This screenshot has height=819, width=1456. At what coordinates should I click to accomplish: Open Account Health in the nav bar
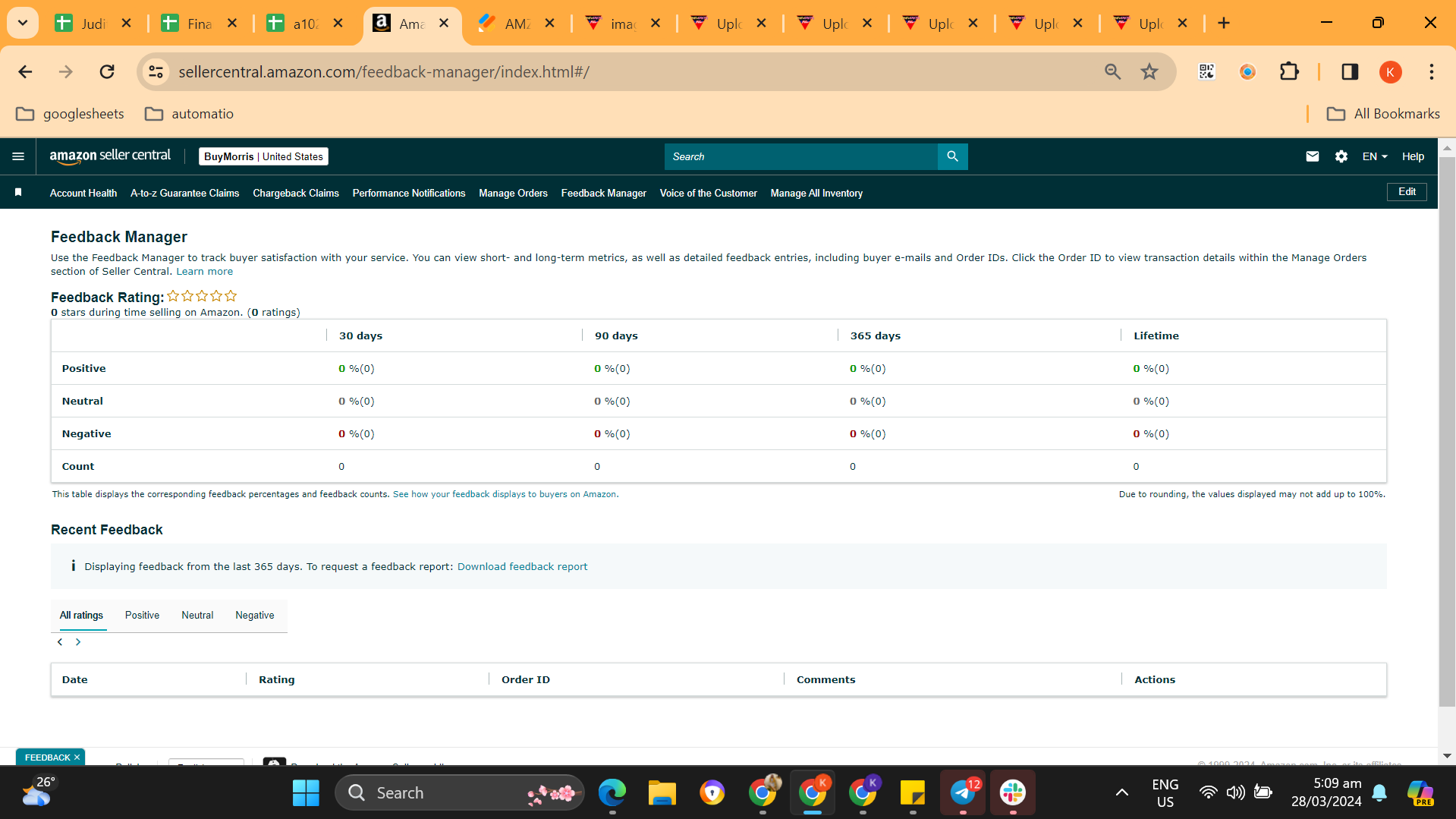click(83, 194)
